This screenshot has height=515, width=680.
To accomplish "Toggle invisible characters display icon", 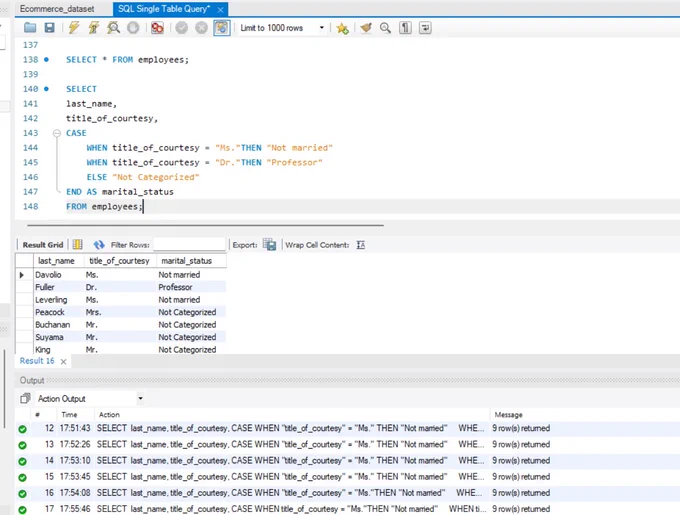I will pos(405,28).
